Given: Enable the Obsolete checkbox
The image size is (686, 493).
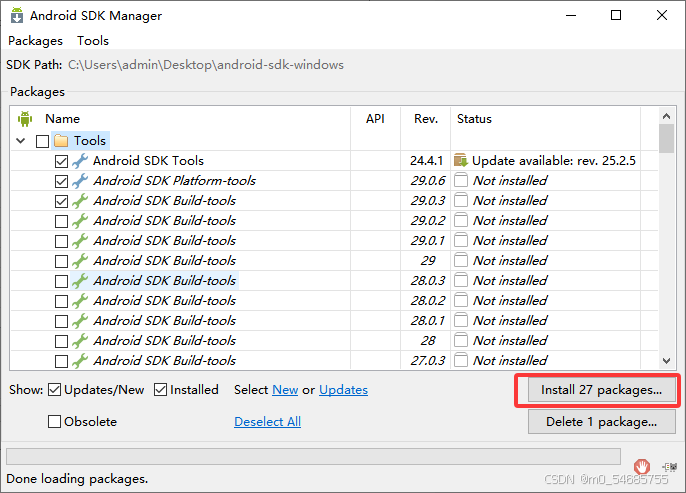Looking at the screenshot, I should click(54, 422).
